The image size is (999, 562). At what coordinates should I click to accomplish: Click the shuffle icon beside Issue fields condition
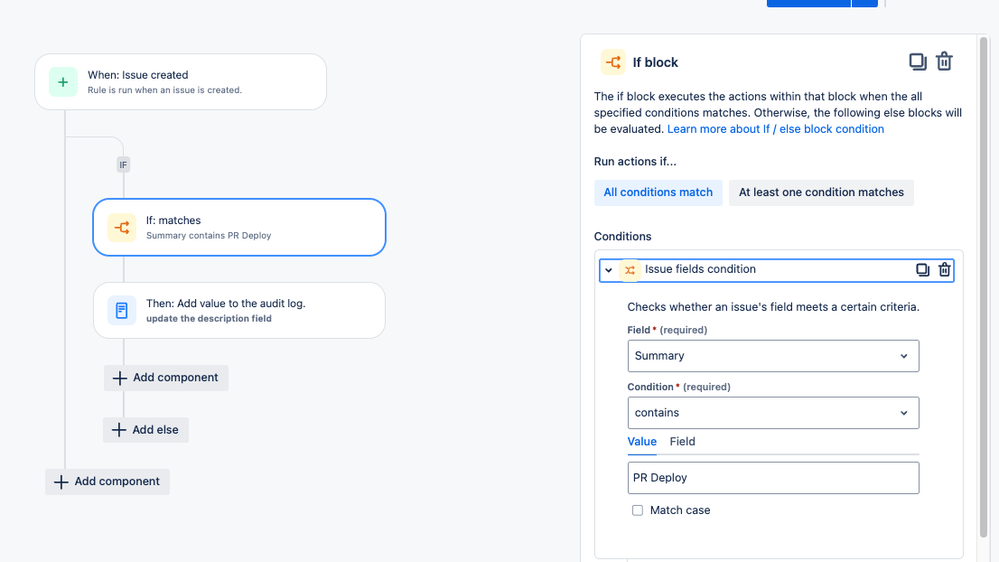click(629, 270)
